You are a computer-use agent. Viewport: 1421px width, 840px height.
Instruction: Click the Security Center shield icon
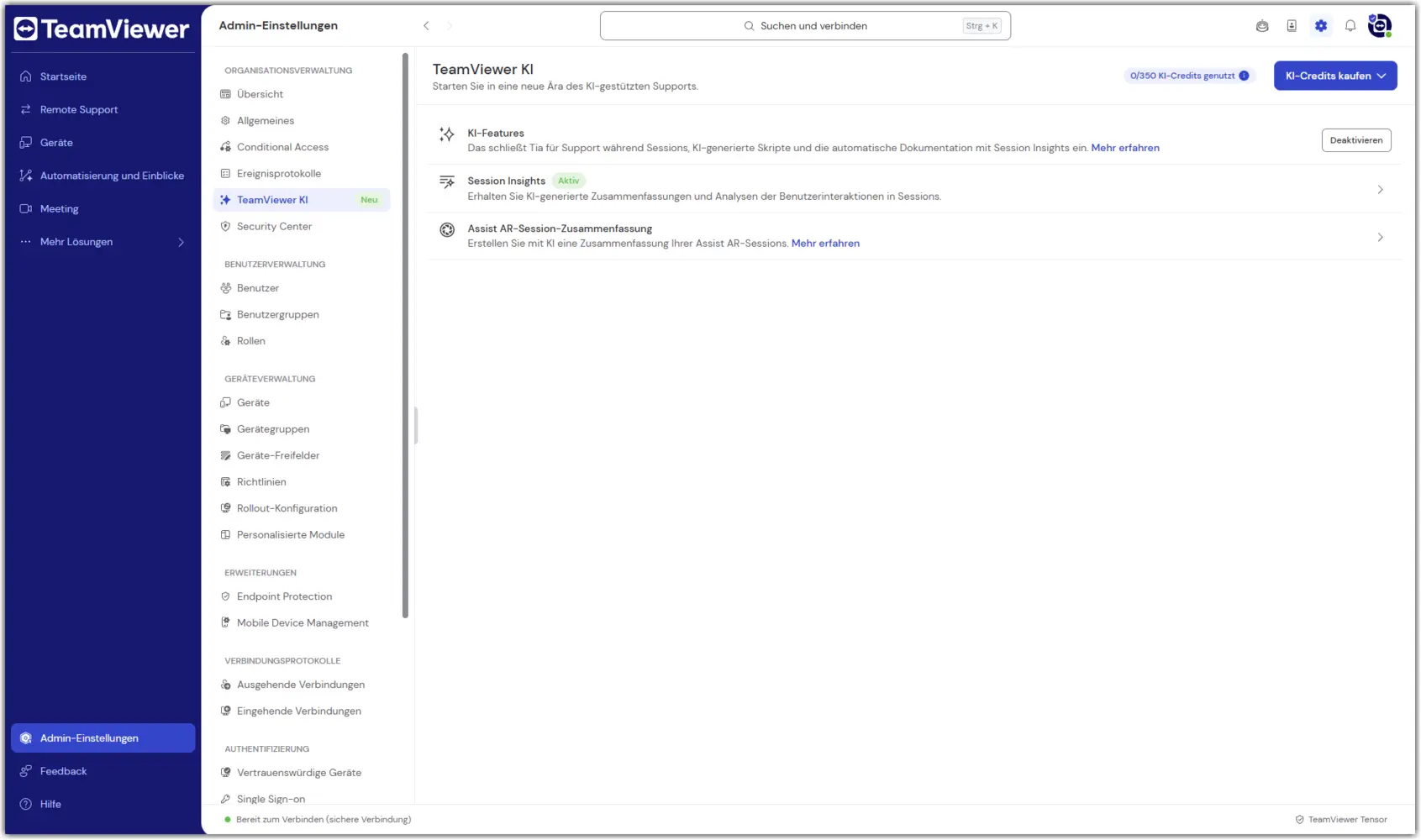[225, 226]
